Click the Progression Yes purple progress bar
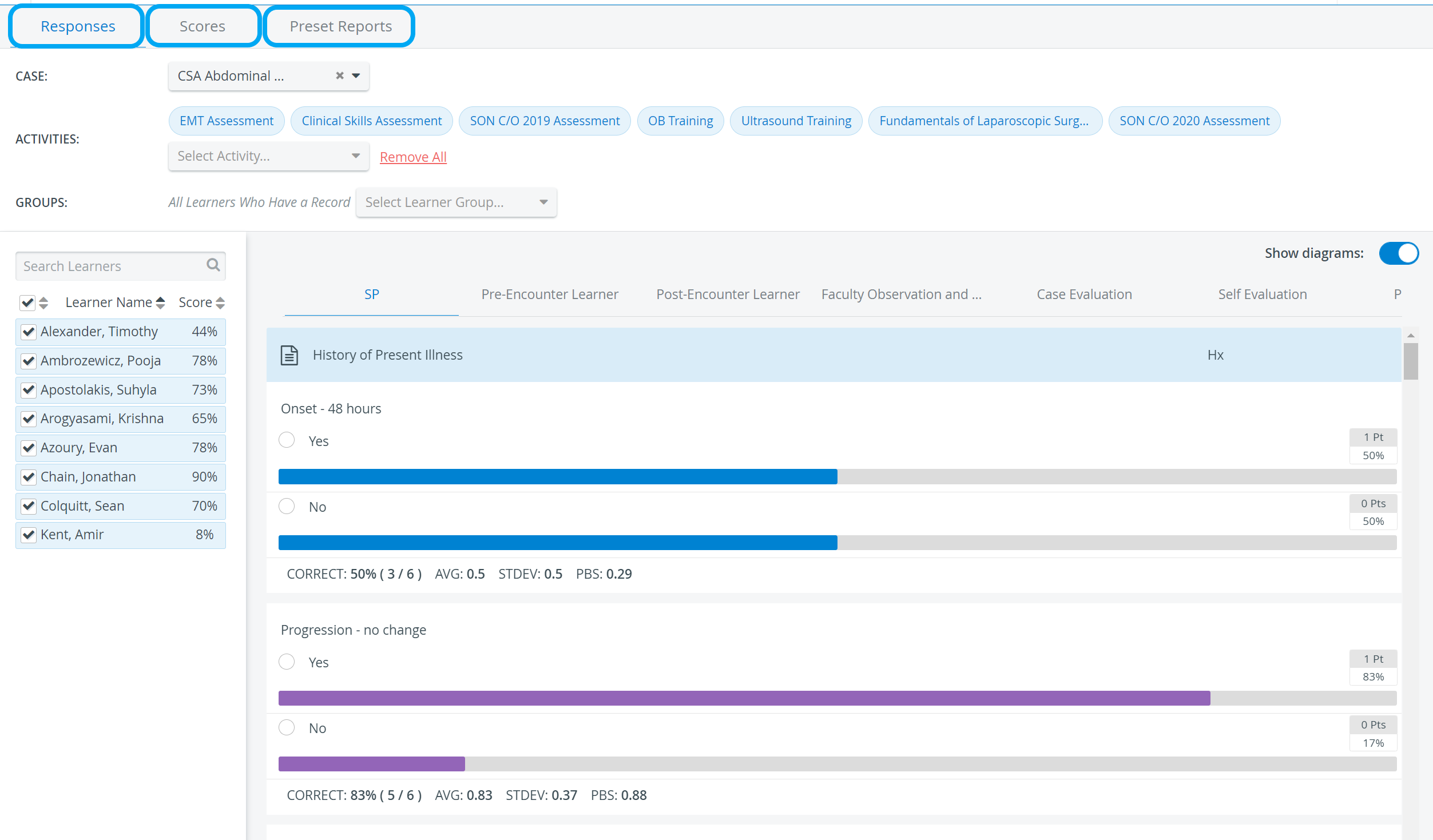Screen dimensions: 1433x840 pos(837,698)
